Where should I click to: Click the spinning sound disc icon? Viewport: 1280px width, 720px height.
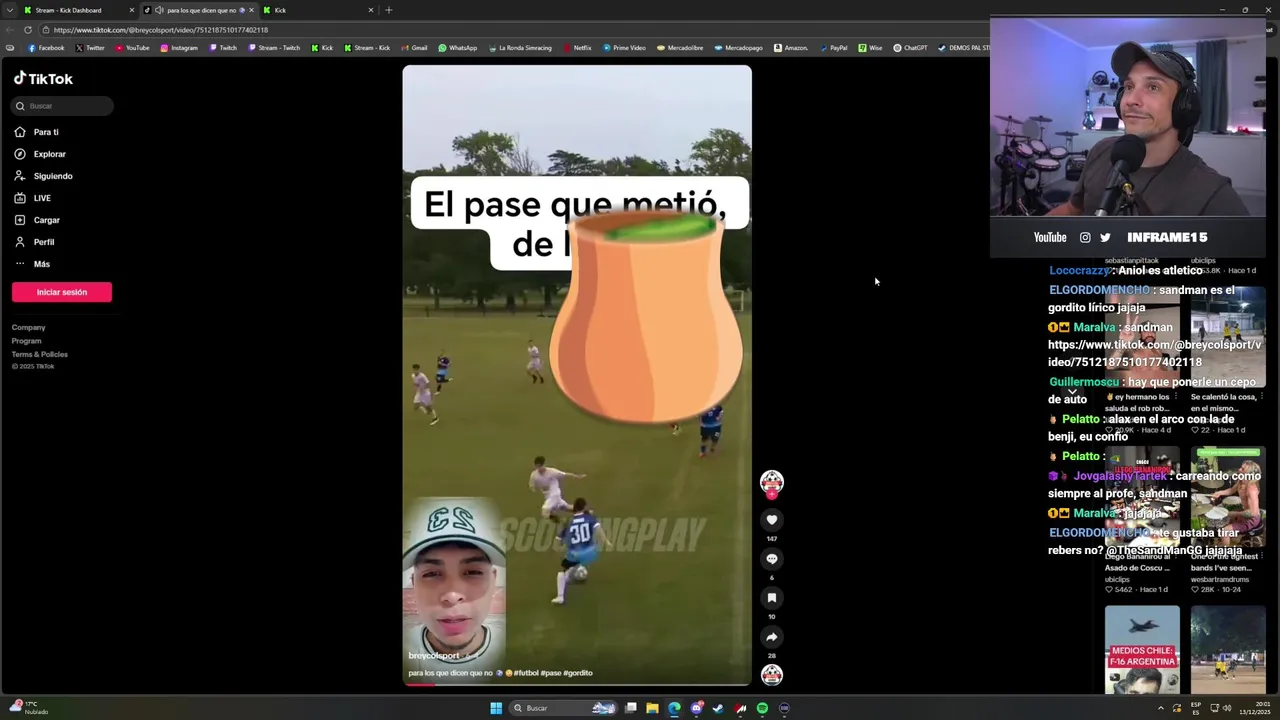pyautogui.click(x=771, y=675)
